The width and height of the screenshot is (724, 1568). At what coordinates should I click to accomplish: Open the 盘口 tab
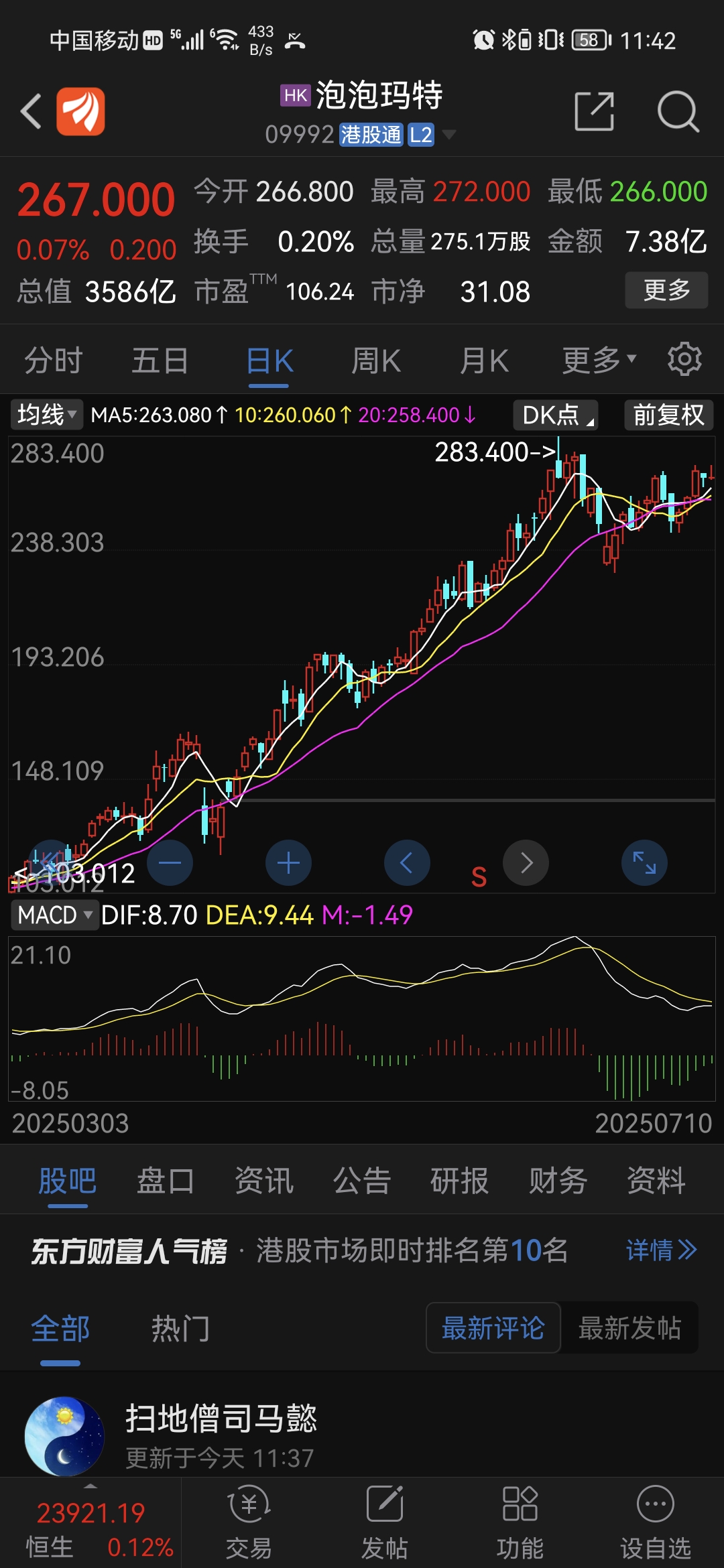[x=166, y=1181]
